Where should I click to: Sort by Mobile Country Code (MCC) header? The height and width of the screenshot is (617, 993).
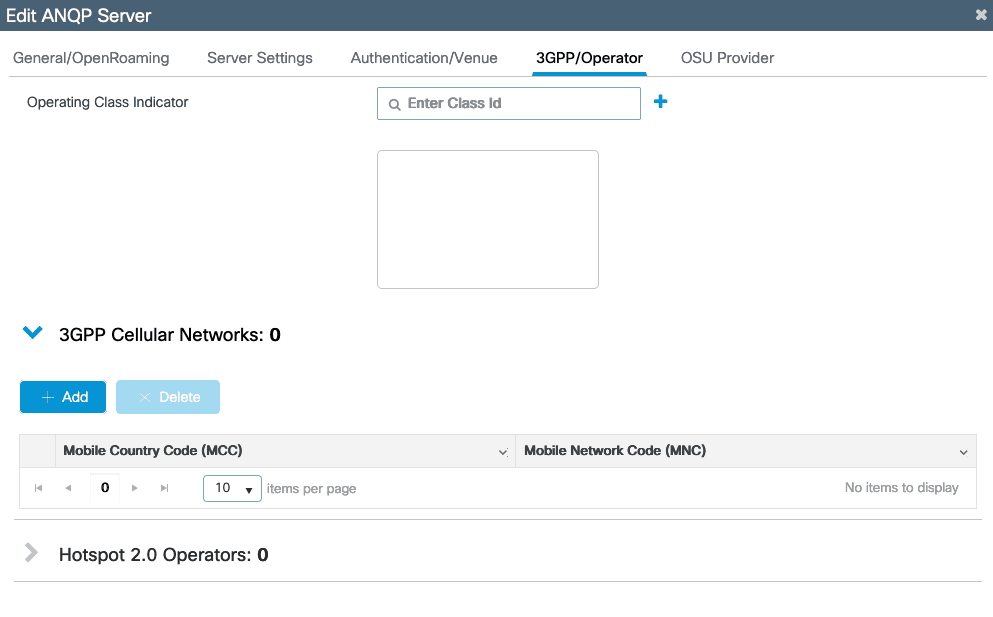[153, 451]
